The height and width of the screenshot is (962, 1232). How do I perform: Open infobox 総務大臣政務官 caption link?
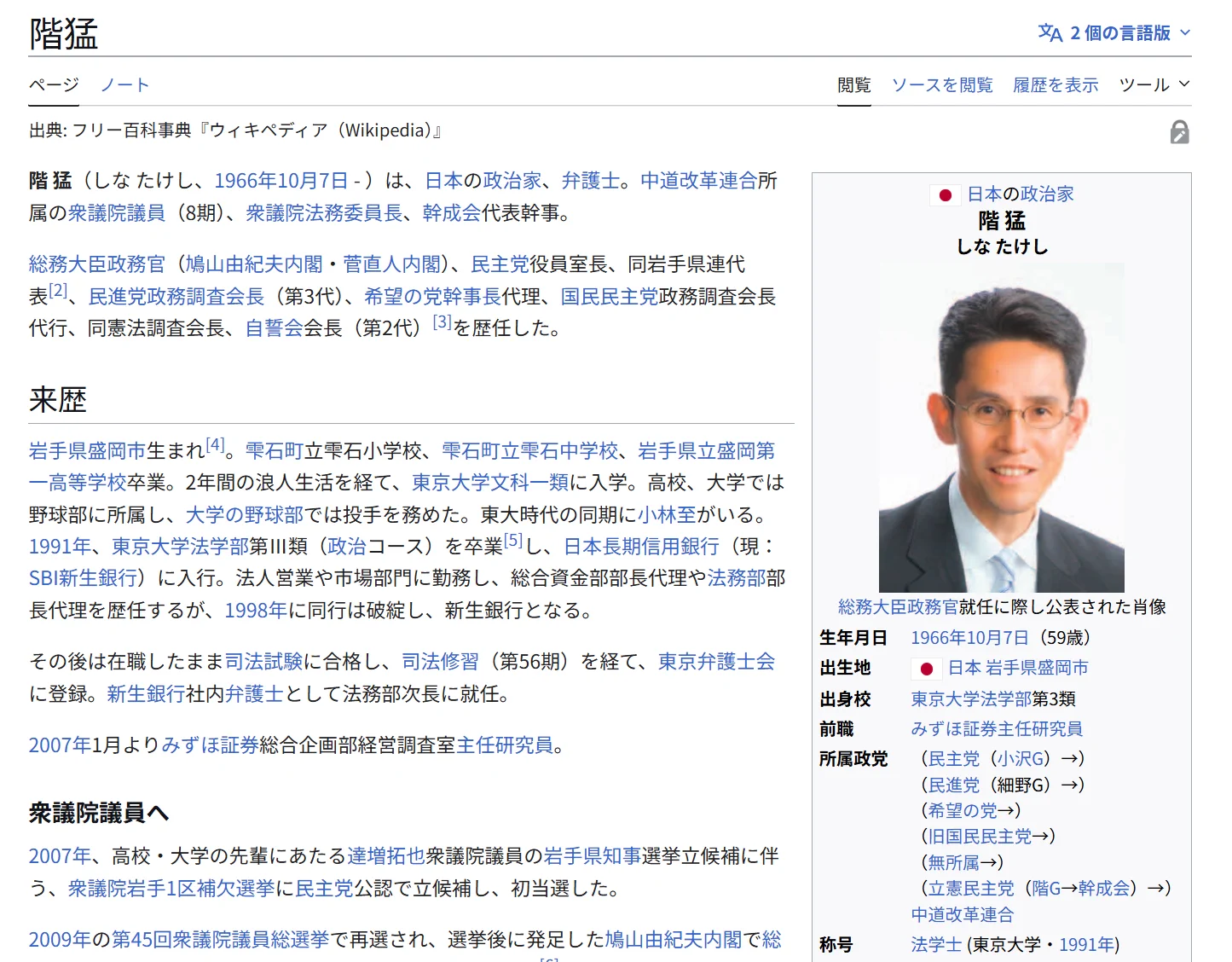898,606
